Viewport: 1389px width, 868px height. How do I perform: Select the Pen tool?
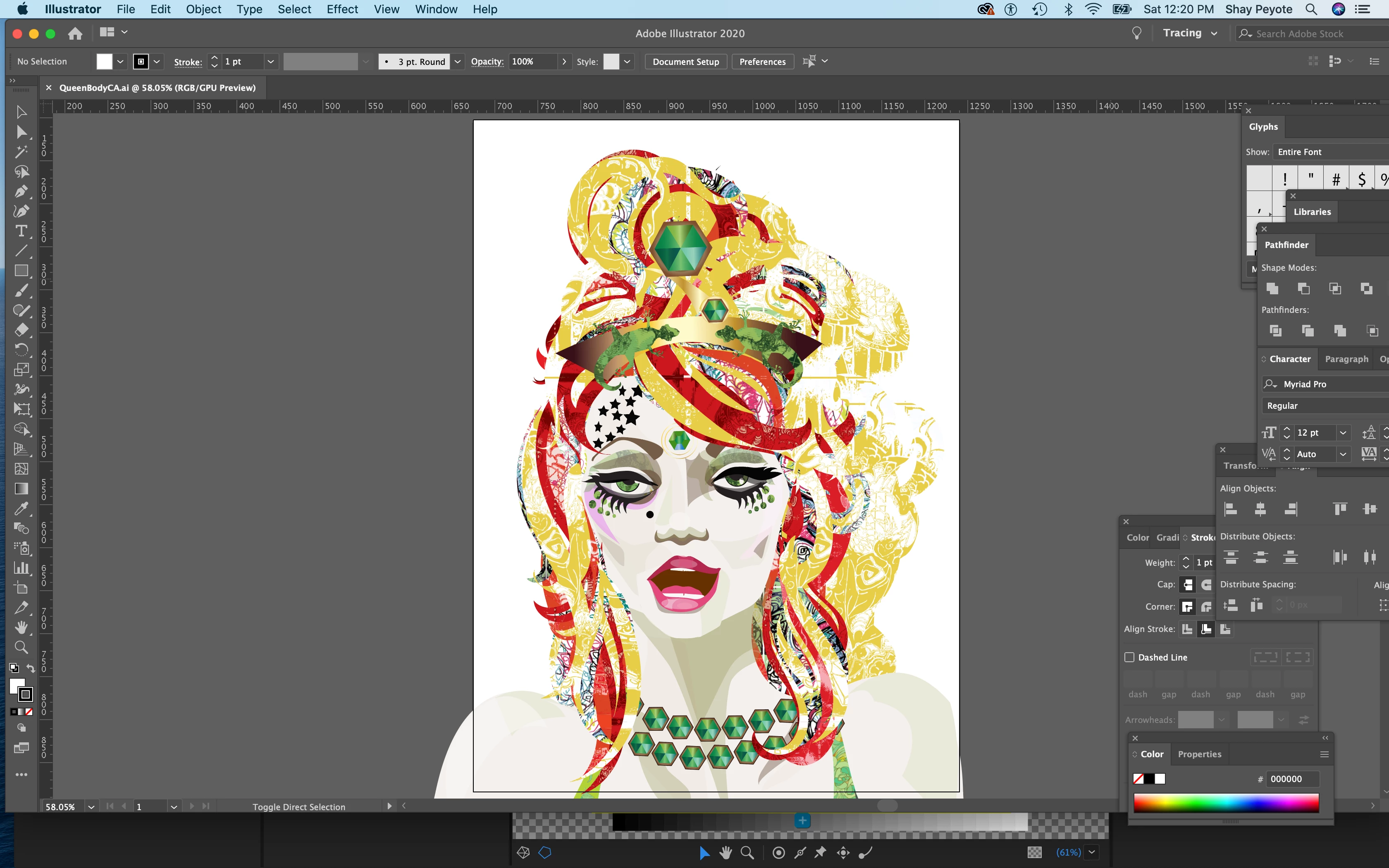[x=21, y=191]
